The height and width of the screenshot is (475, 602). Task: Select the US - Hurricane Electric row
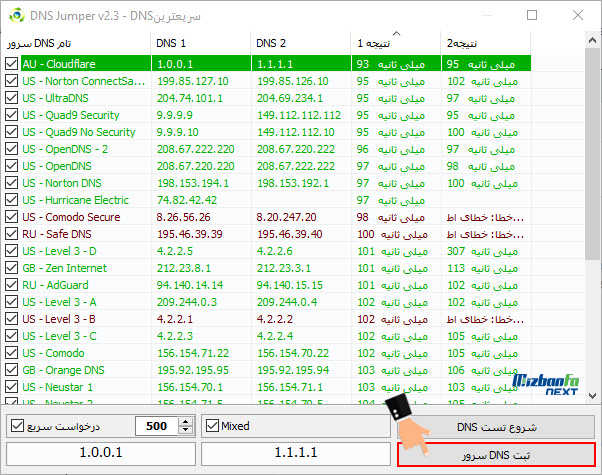pyautogui.click(x=268, y=200)
